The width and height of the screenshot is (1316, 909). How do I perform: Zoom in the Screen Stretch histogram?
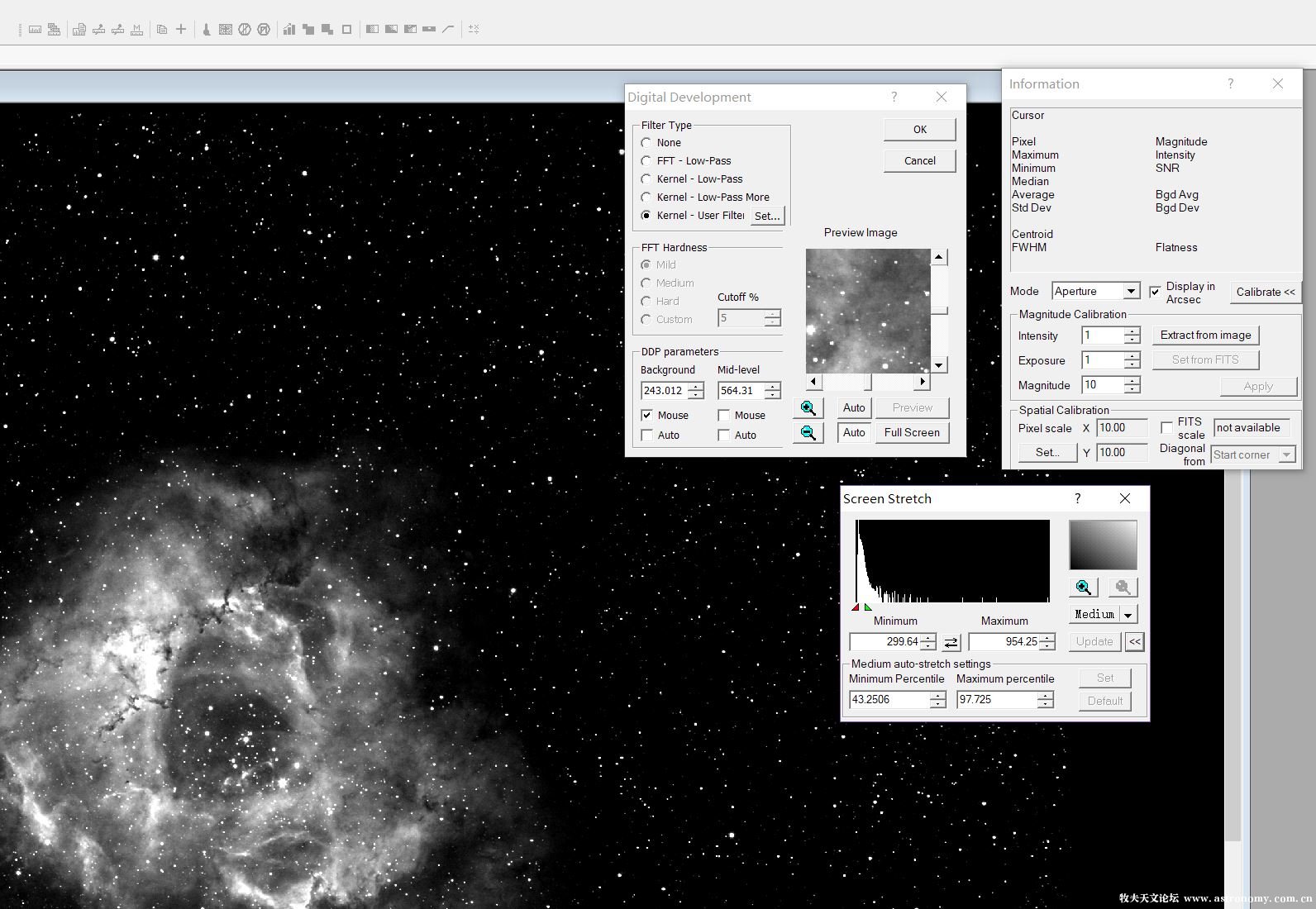click(1083, 588)
